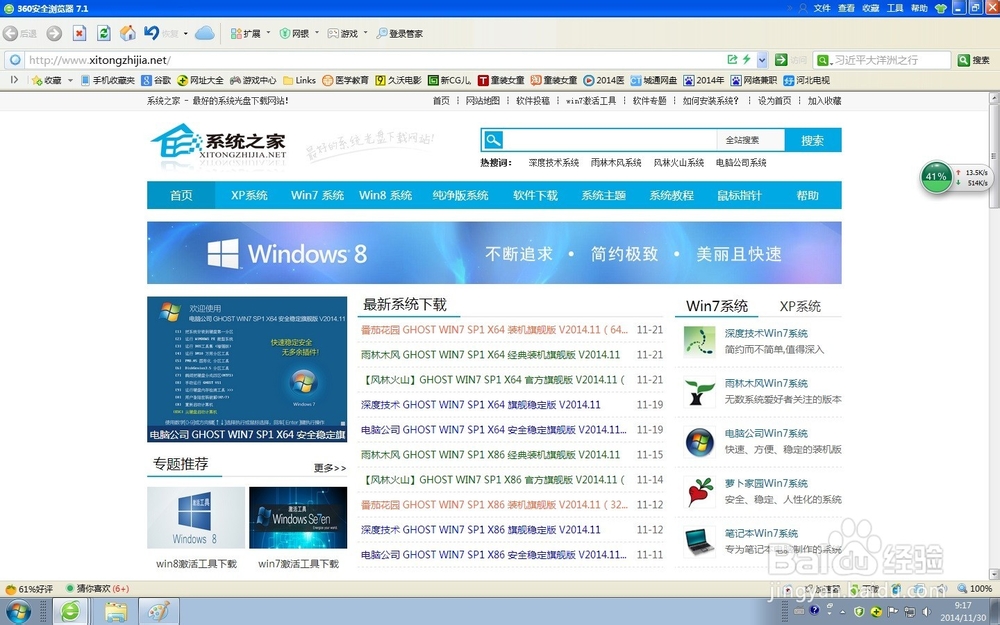Viewport: 1000px width, 625px height.
Task: Expand the 网银 dropdown arrow
Action: [316, 33]
